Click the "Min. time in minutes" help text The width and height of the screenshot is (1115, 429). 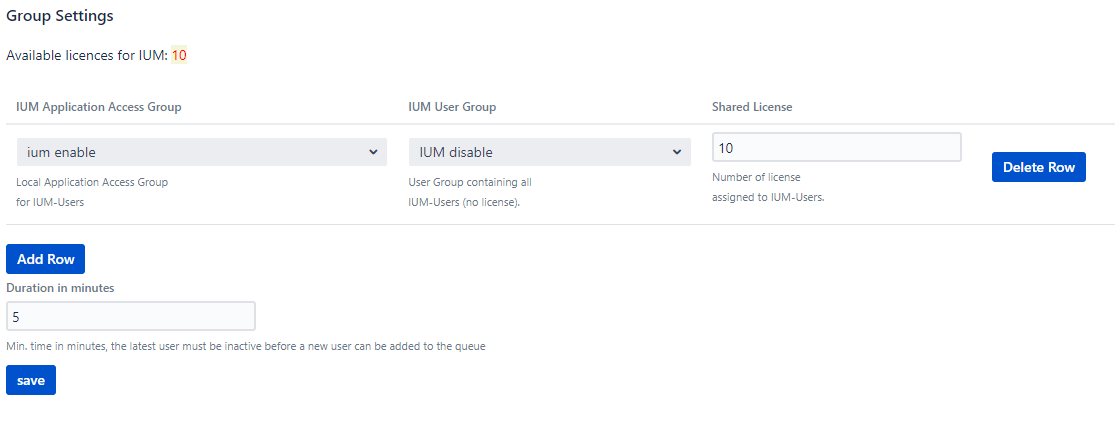tap(246, 346)
